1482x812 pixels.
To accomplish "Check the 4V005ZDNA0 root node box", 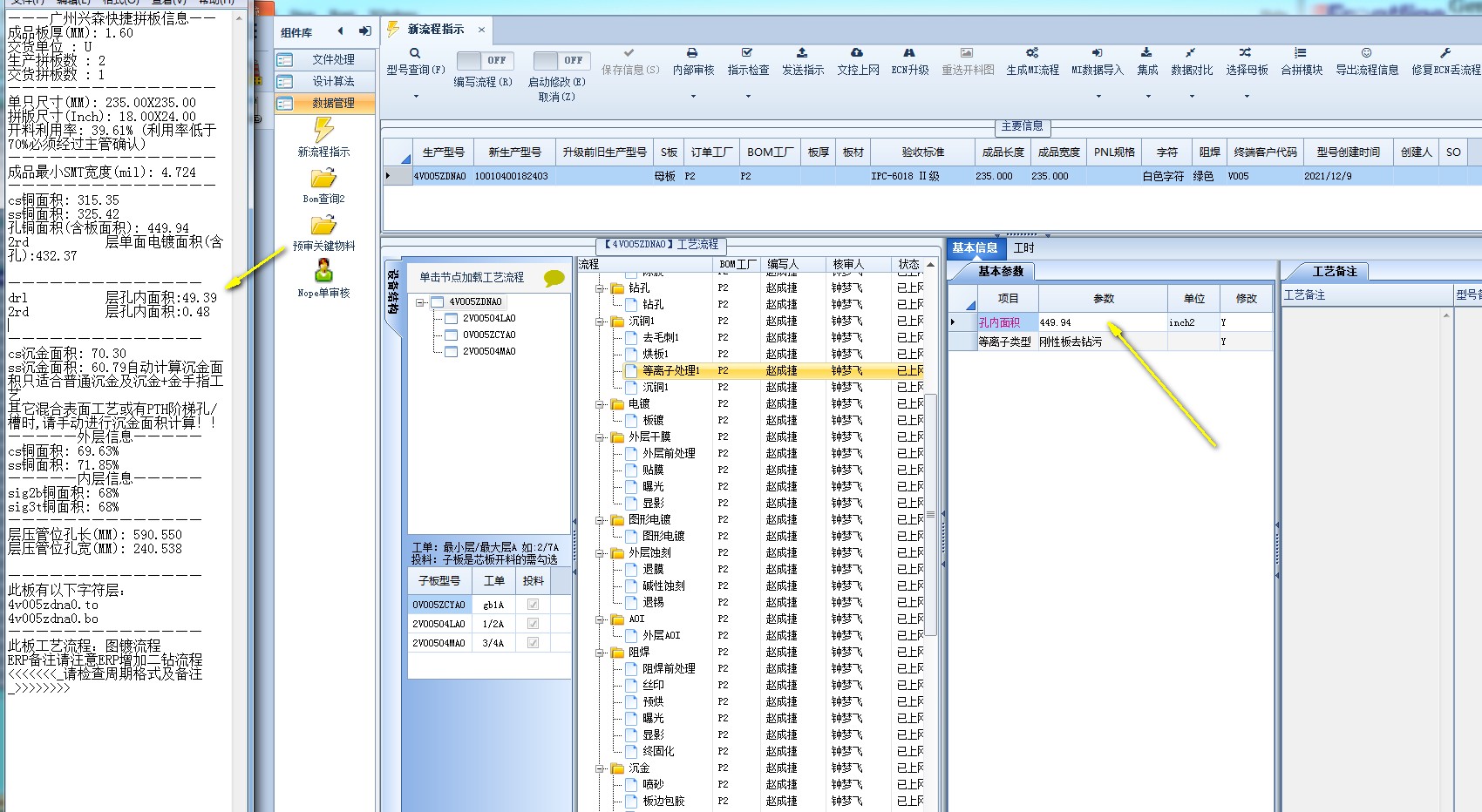I will (x=438, y=302).
